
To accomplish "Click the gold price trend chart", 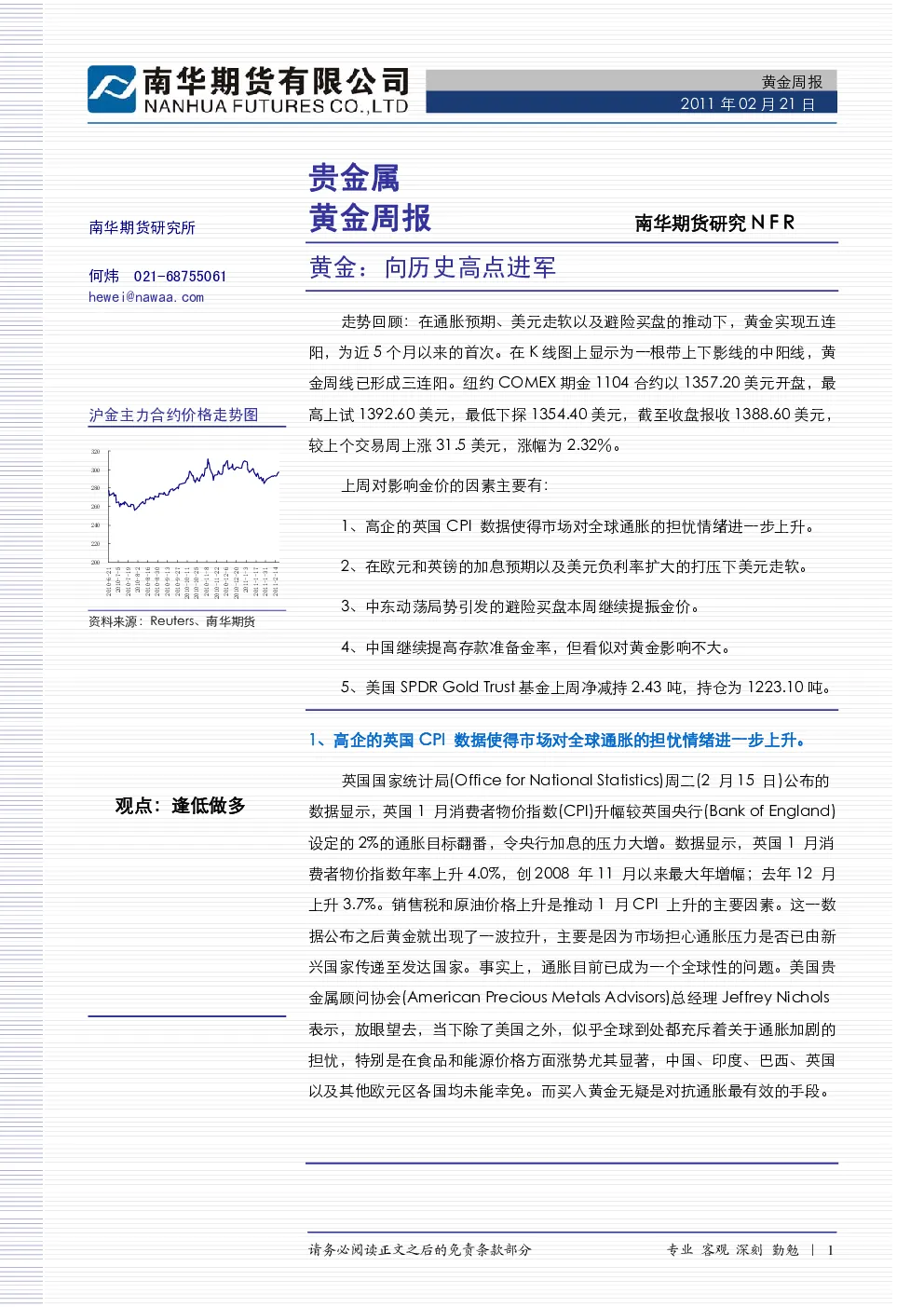I will (x=185, y=522).
